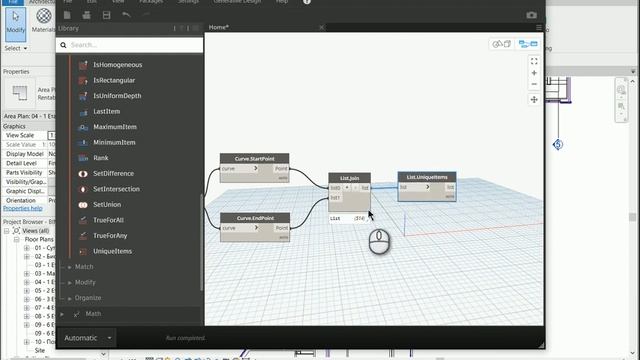Click the Revit view vertical scrollbar
This screenshot has width=640, height=360.
tap(632, 216)
